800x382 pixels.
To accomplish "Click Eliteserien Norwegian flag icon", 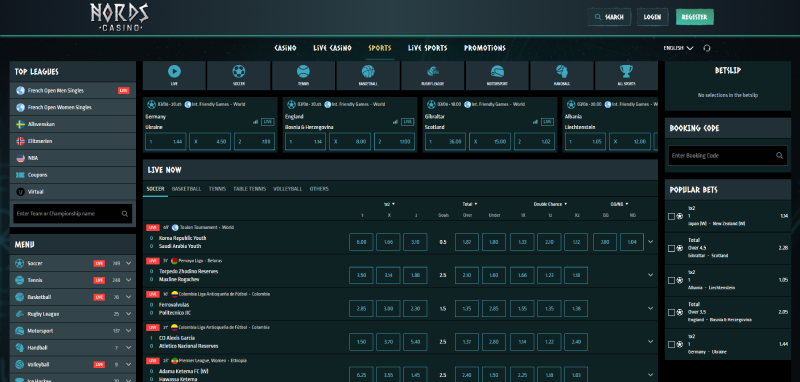I will pos(20,141).
